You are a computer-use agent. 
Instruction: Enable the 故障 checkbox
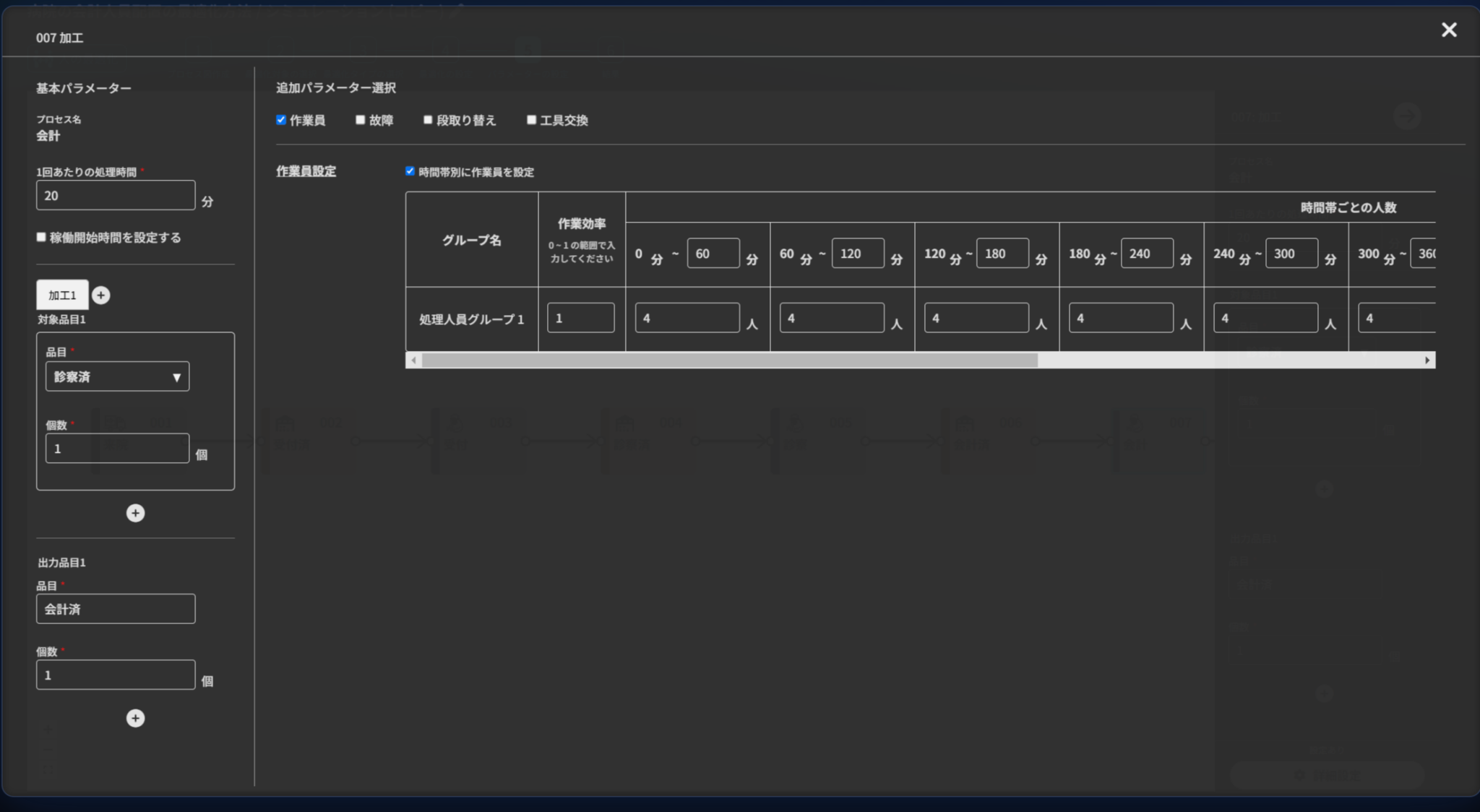click(360, 120)
